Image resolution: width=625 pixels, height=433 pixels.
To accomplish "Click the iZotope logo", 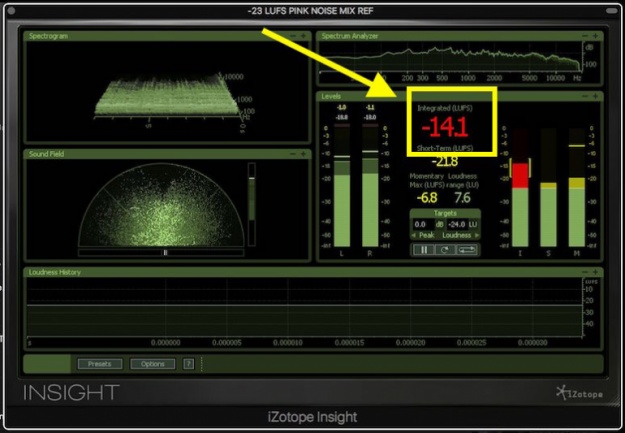I will click(x=580, y=393).
